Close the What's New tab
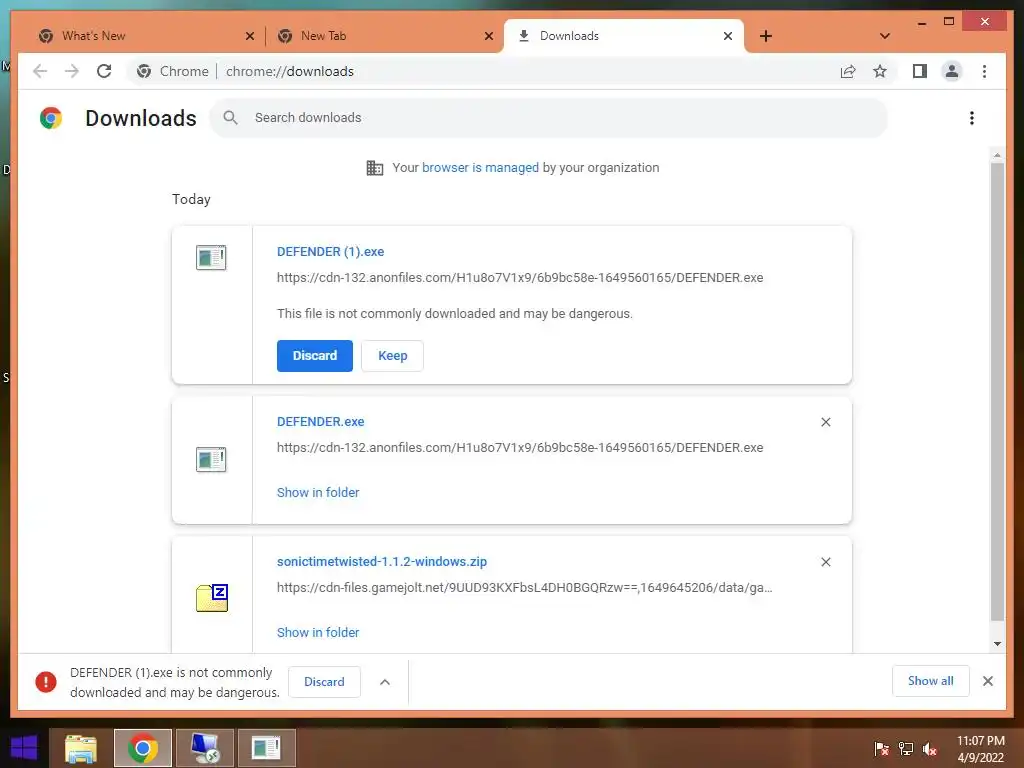Viewport: 1024px width, 768px height. [x=249, y=36]
